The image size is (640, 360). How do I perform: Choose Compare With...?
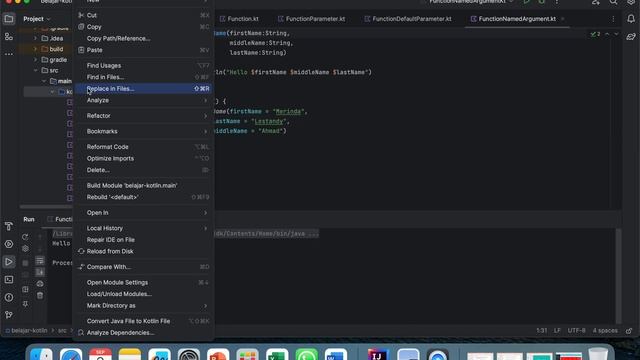[144, 267]
